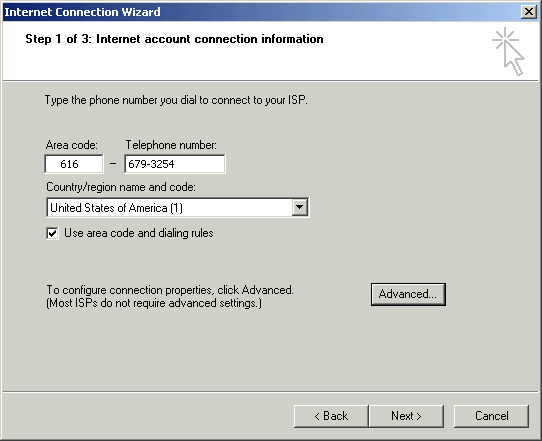The image size is (542, 441).
Task: Click the 'Telephone number:' label
Action: (171, 145)
